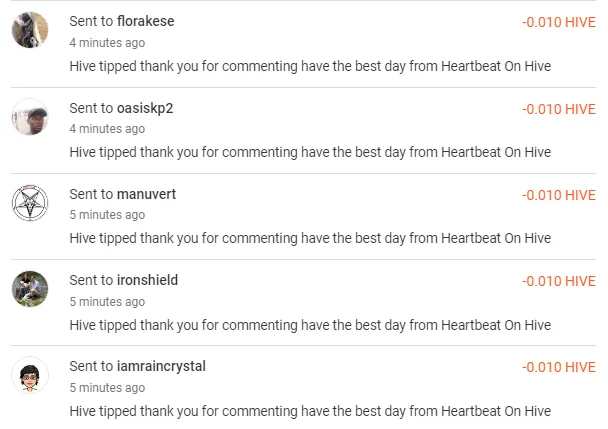Screen dimensions: 608x429
Task: Open ironshield's profile avatar
Action: point(30,289)
